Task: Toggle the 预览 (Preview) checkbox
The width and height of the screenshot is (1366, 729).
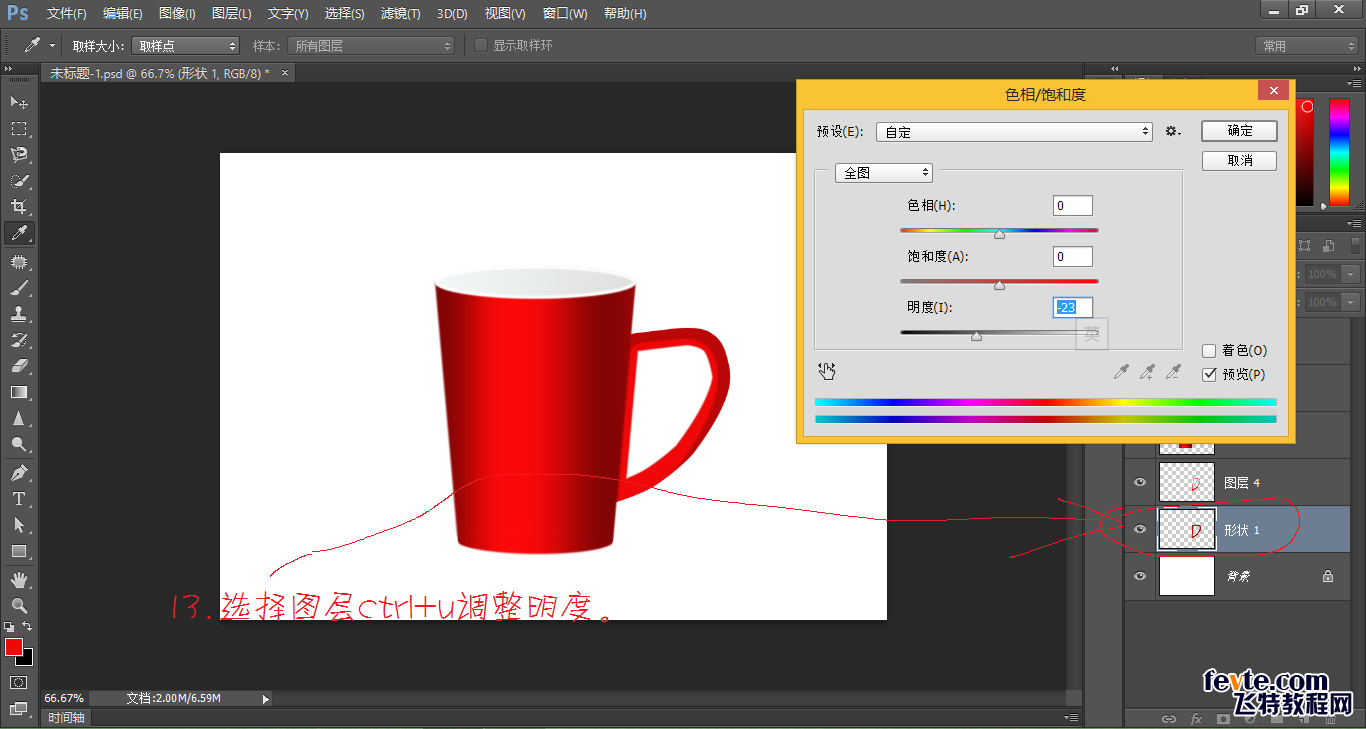Action: tap(1209, 374)
